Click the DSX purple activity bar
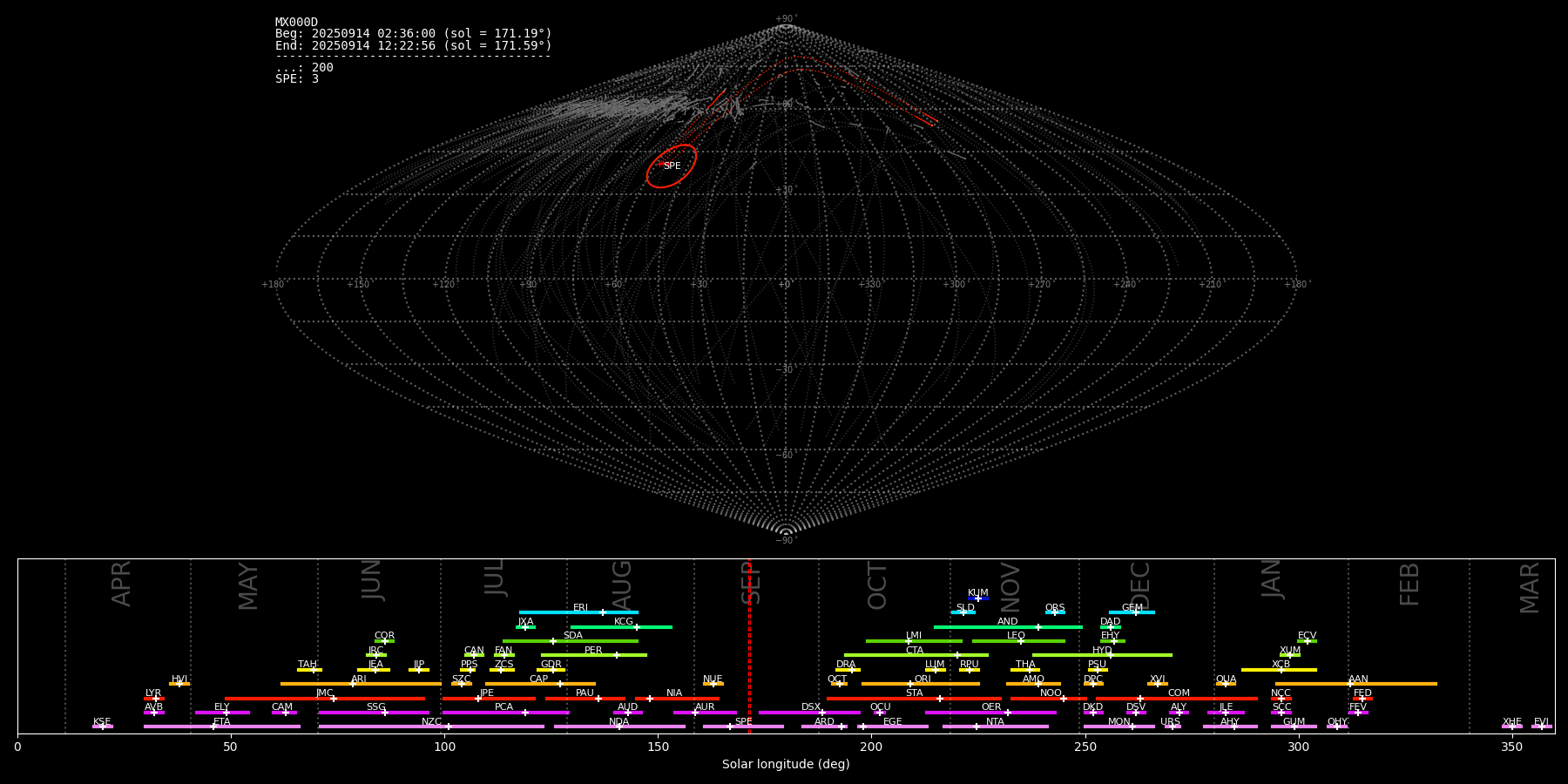1568x784 pixels. [x=809, y=713]
